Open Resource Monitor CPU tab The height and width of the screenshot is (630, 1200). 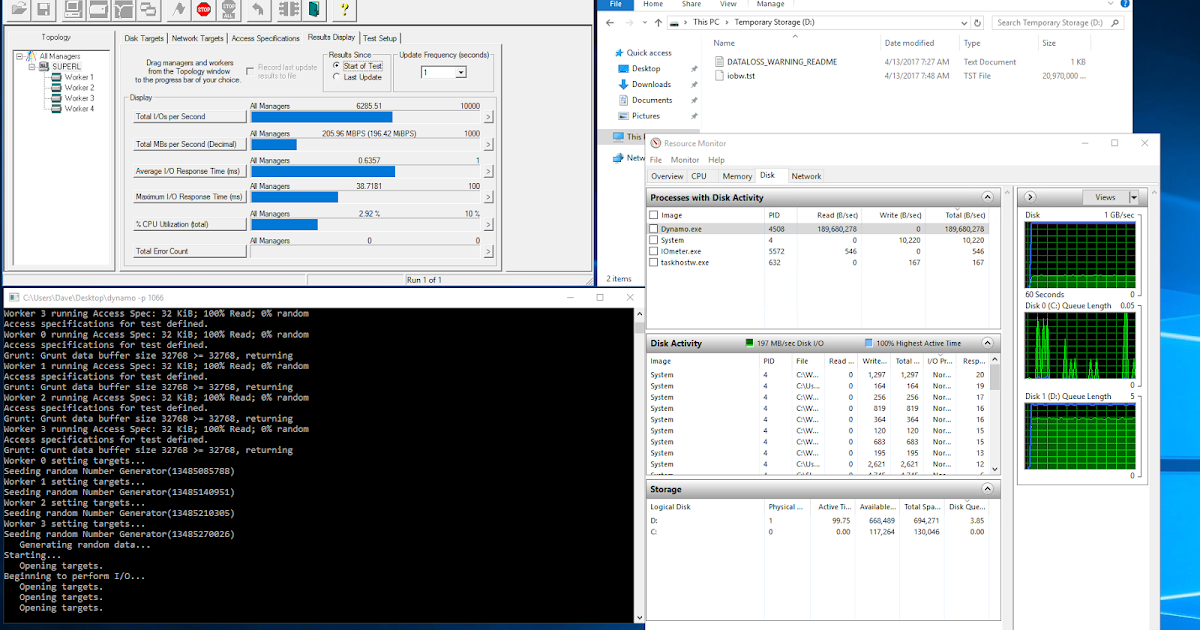coord(699,176)
